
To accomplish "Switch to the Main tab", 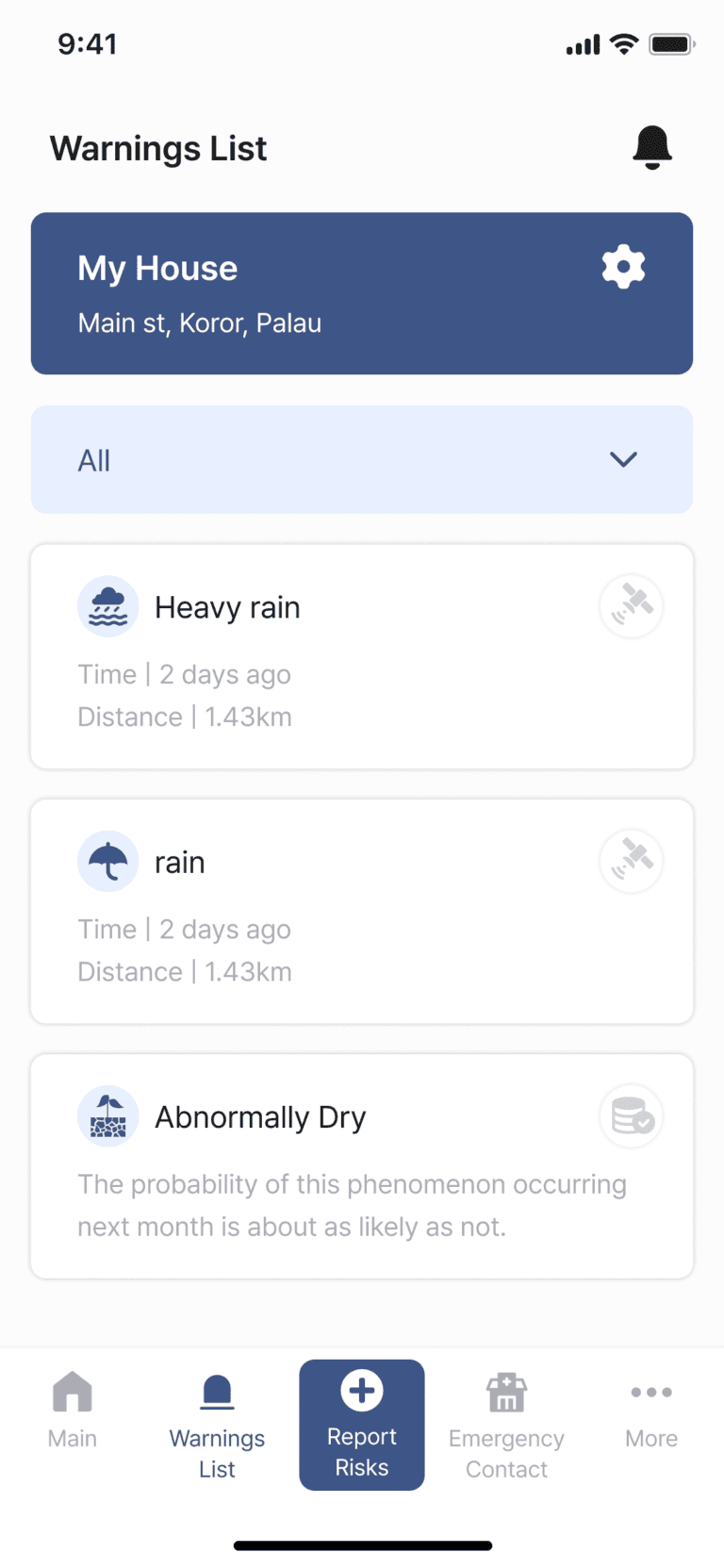I will 73,1411.
